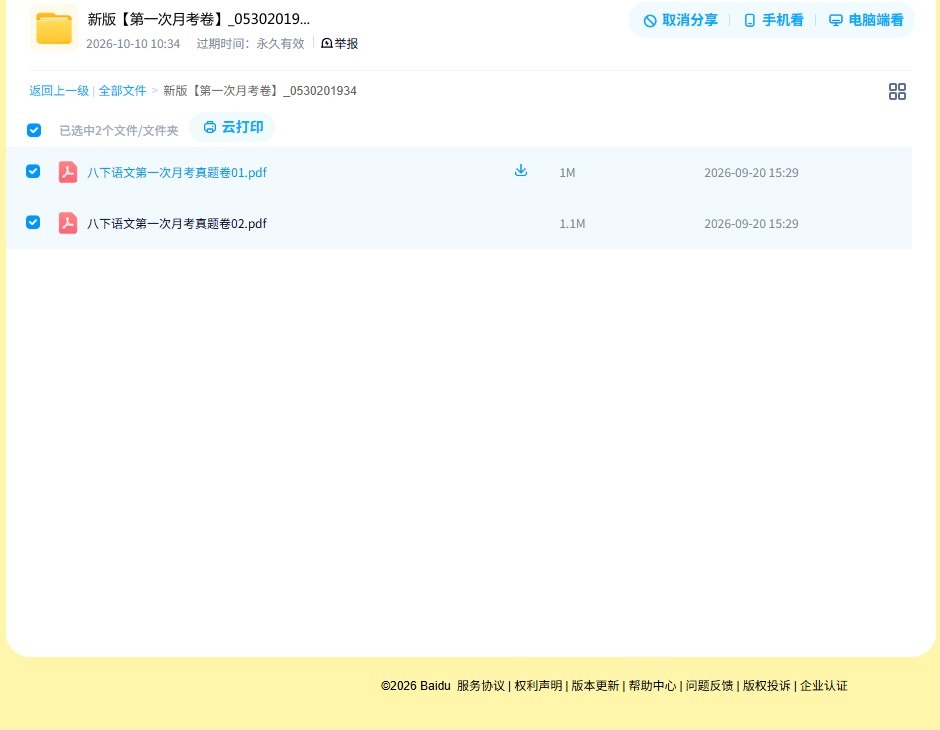Viewport: 940px width, 730px height.
Task: Open 权利声明 footer link
Action: click(x=538, y=686)
